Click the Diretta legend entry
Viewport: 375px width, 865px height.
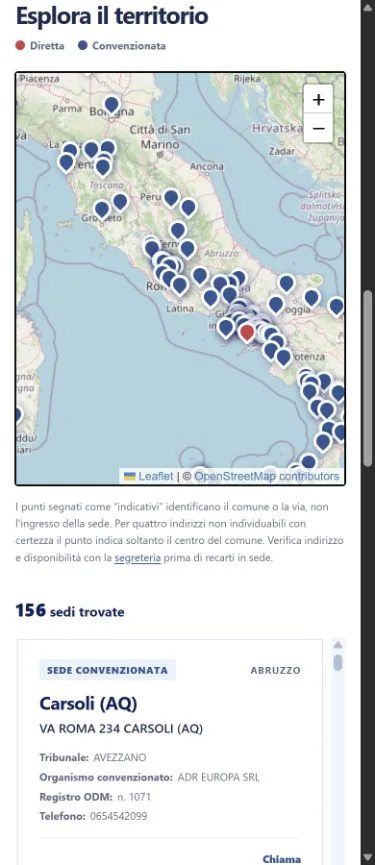click(40, 46)
